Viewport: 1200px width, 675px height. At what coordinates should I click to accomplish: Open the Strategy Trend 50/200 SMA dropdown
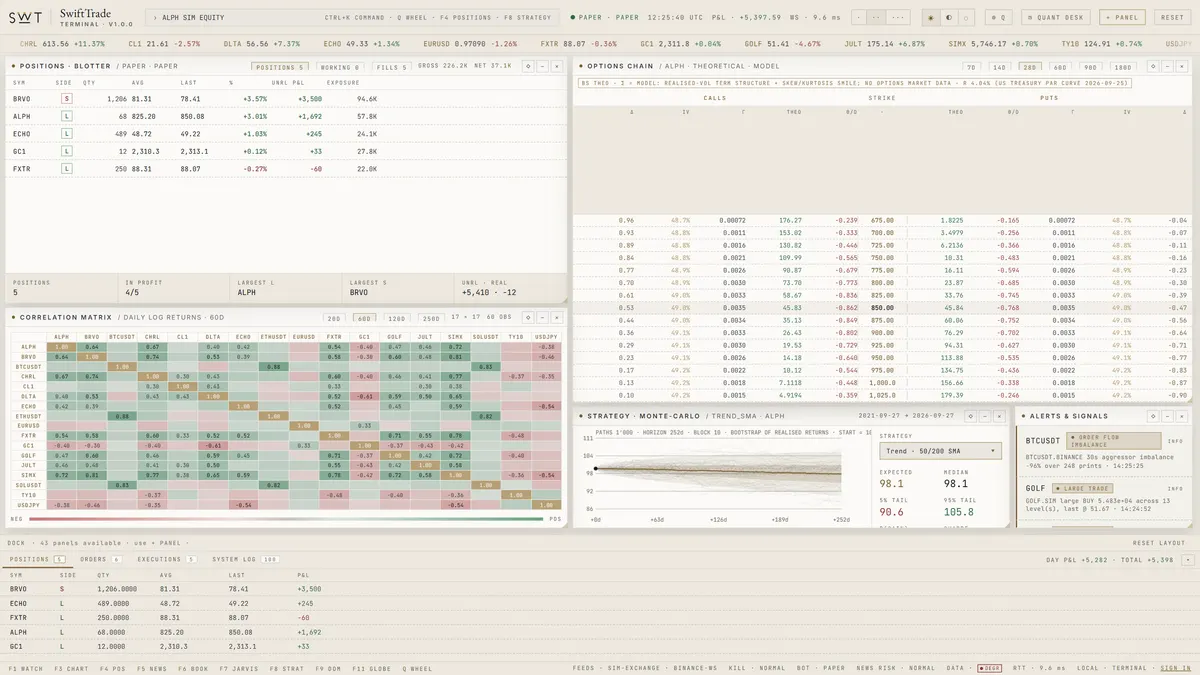click(x=940, y=451)
